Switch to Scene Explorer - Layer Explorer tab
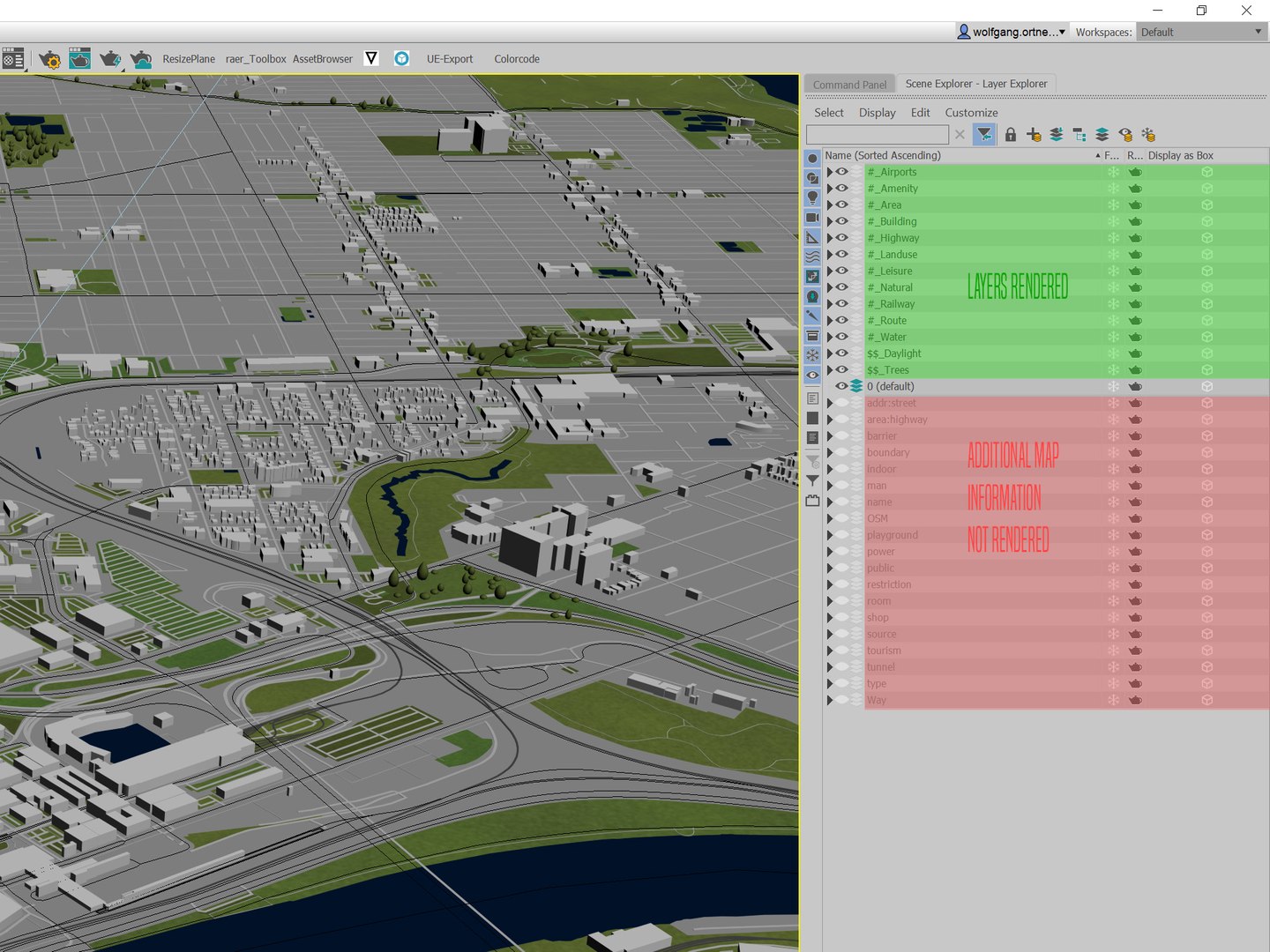 pyautogui.click(x=976, y=84)
